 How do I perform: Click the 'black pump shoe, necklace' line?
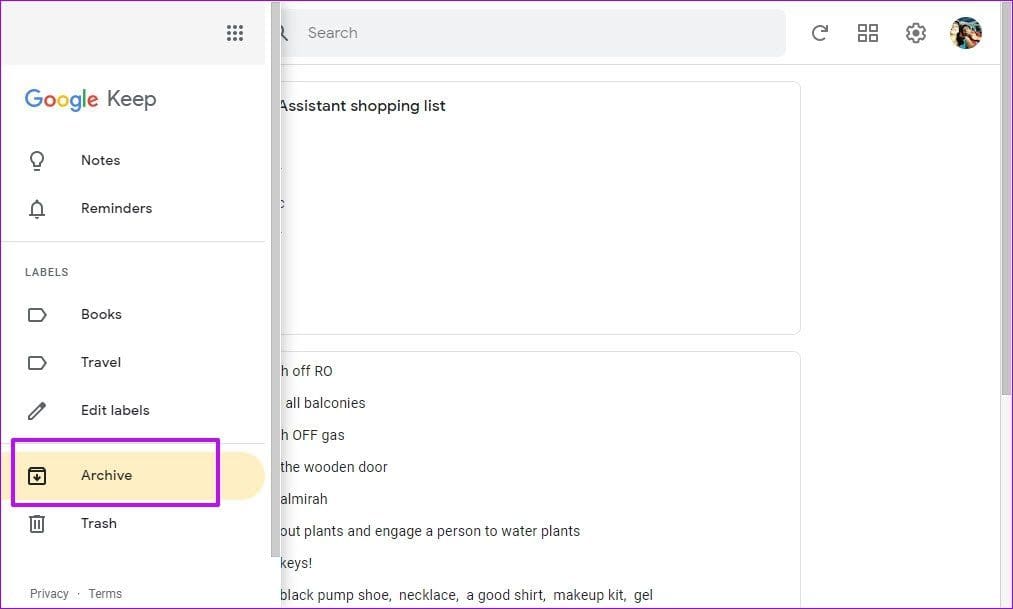466,595
